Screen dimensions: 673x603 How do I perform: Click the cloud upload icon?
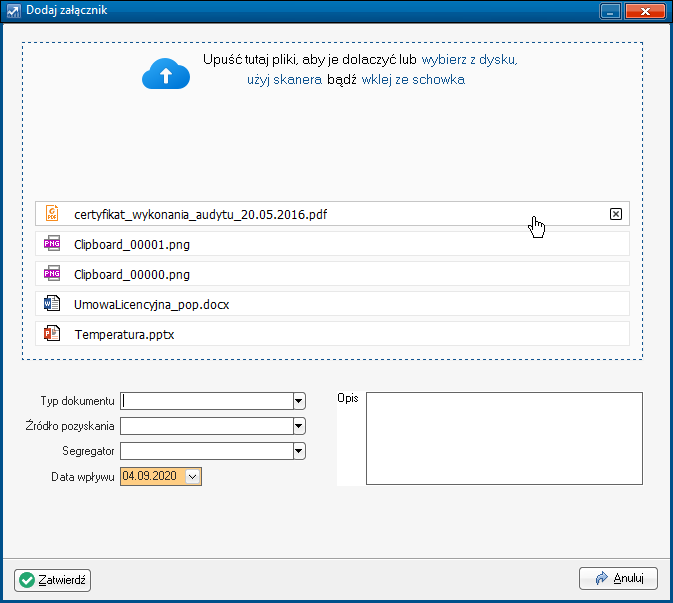pyautogui.click(x=166, y=74)
